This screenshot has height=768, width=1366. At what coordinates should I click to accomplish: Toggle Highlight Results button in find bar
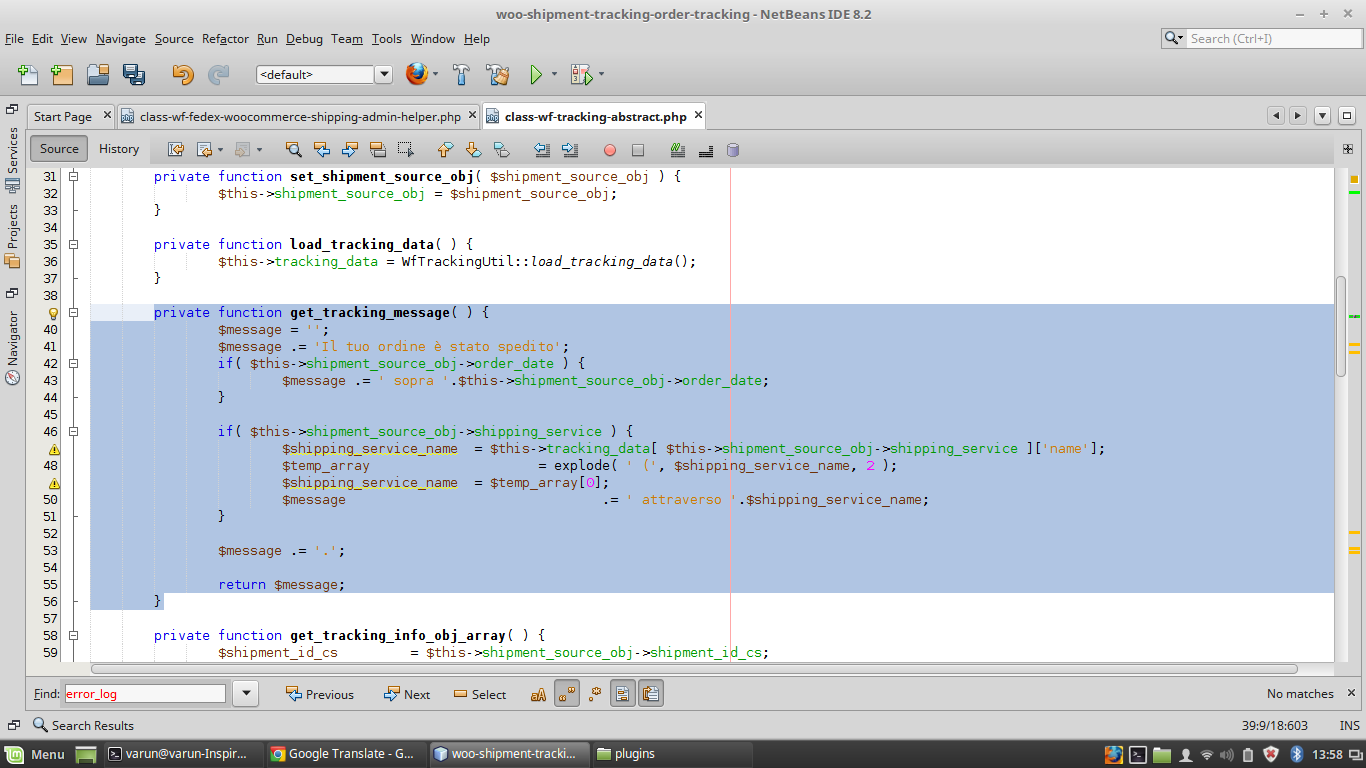[x=622, y=694]
